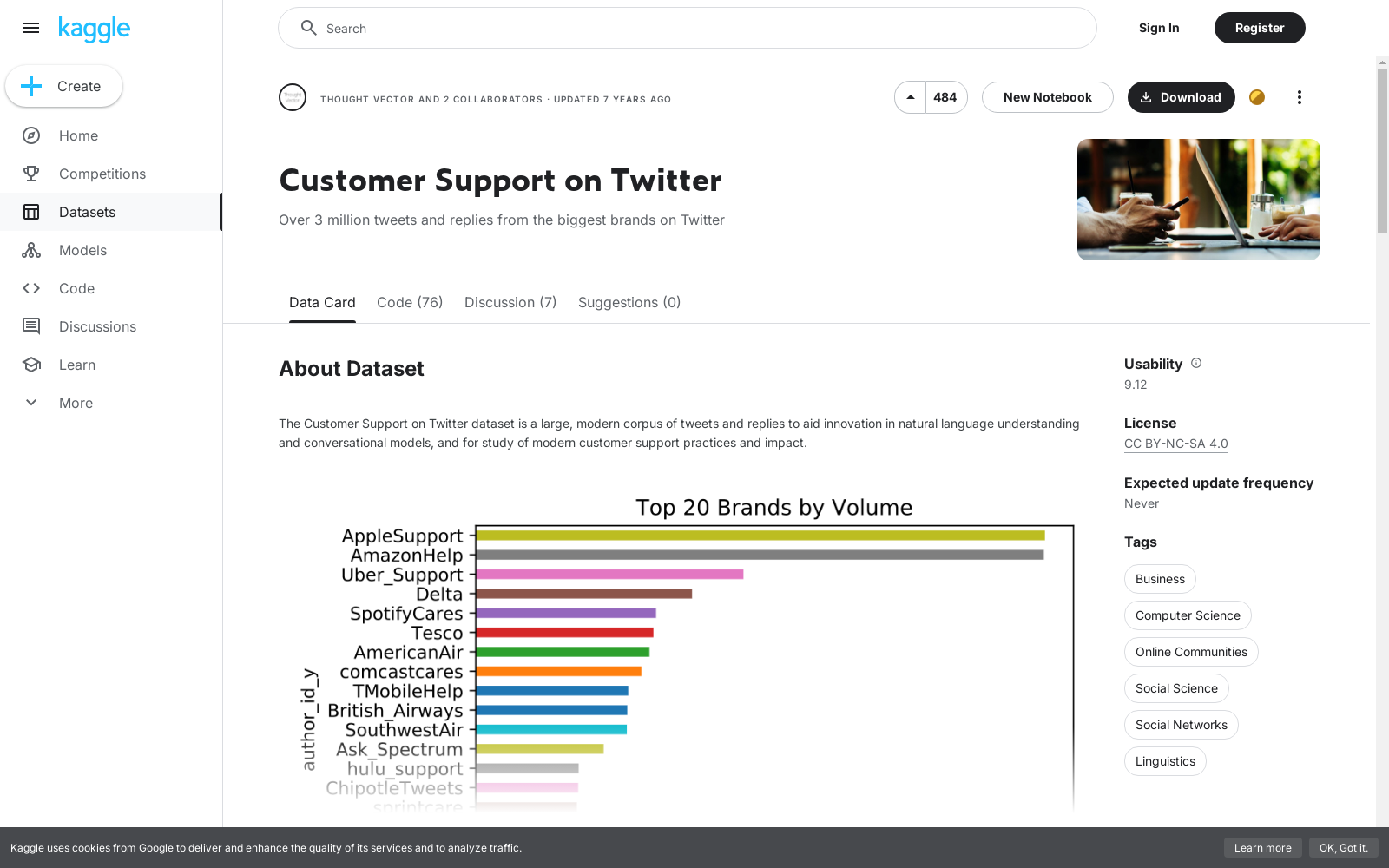
Task: Open the Discussion (7) tab
Action: [x=510, y=302]
